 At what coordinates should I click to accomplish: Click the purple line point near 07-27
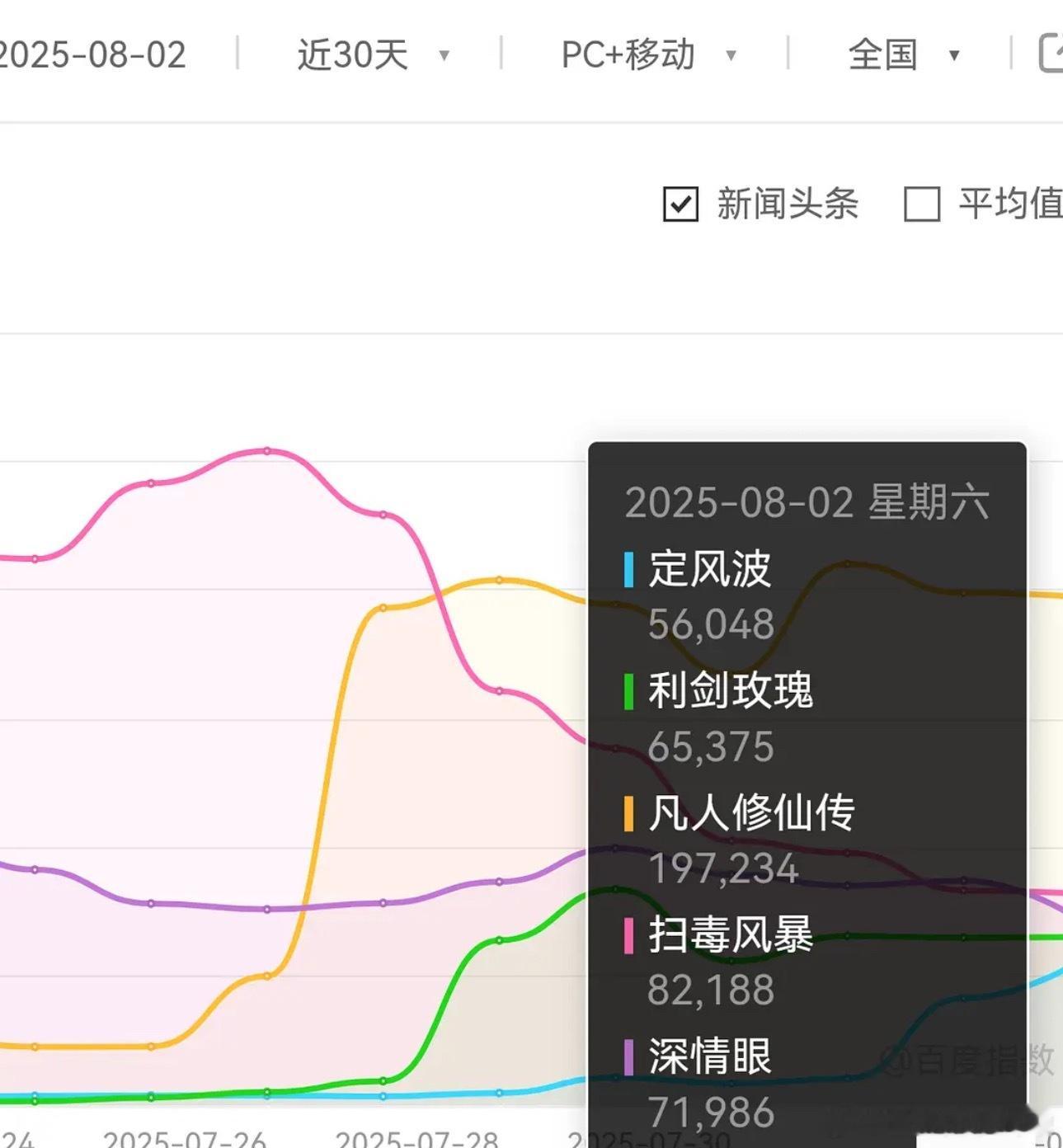[266, 909]
